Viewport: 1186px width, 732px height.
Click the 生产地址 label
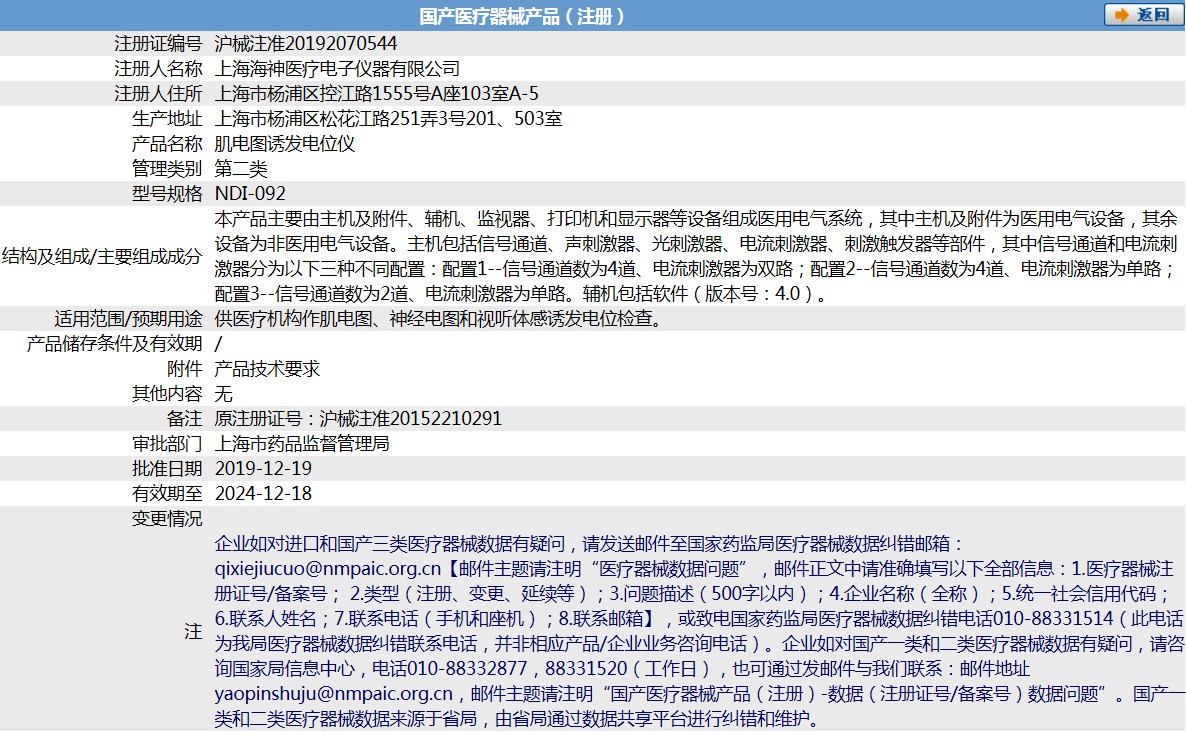pos(167,119)
